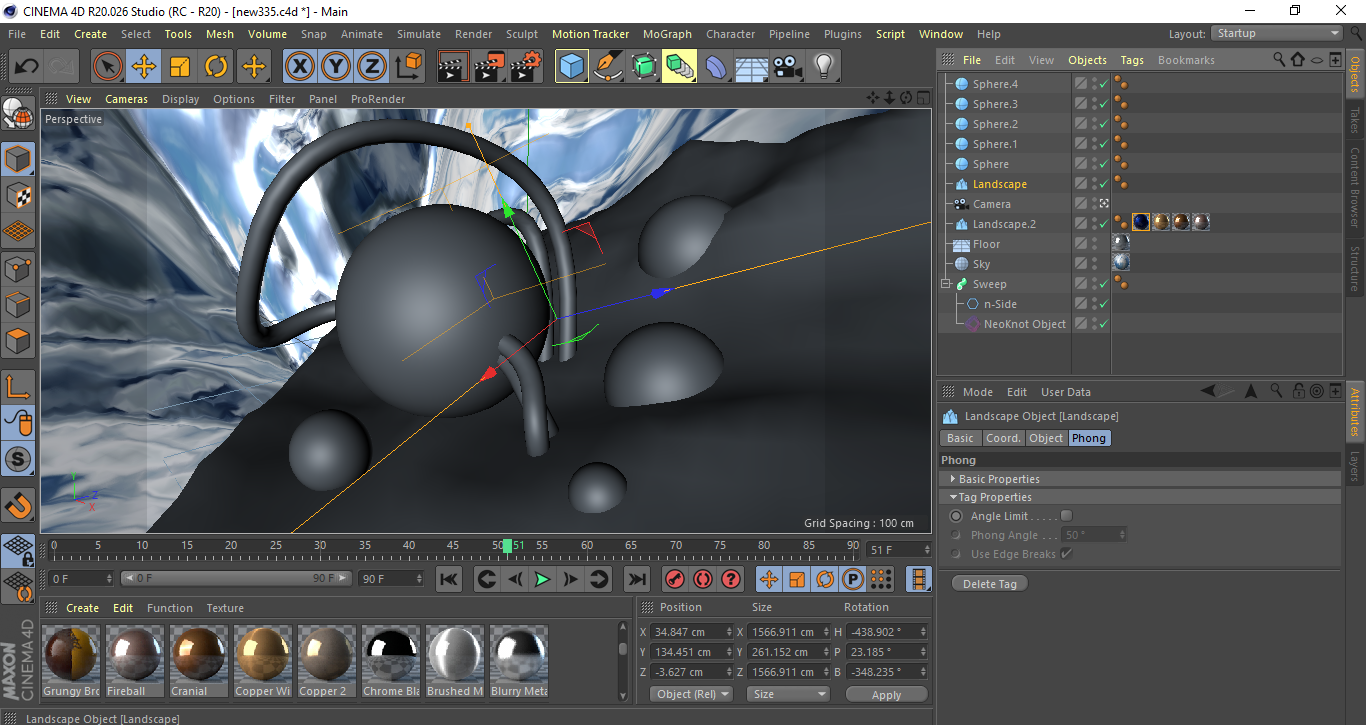The image size is (1366, 725).
Task: Collapse the Sweep object tree
Action: (x=946, y=284)
